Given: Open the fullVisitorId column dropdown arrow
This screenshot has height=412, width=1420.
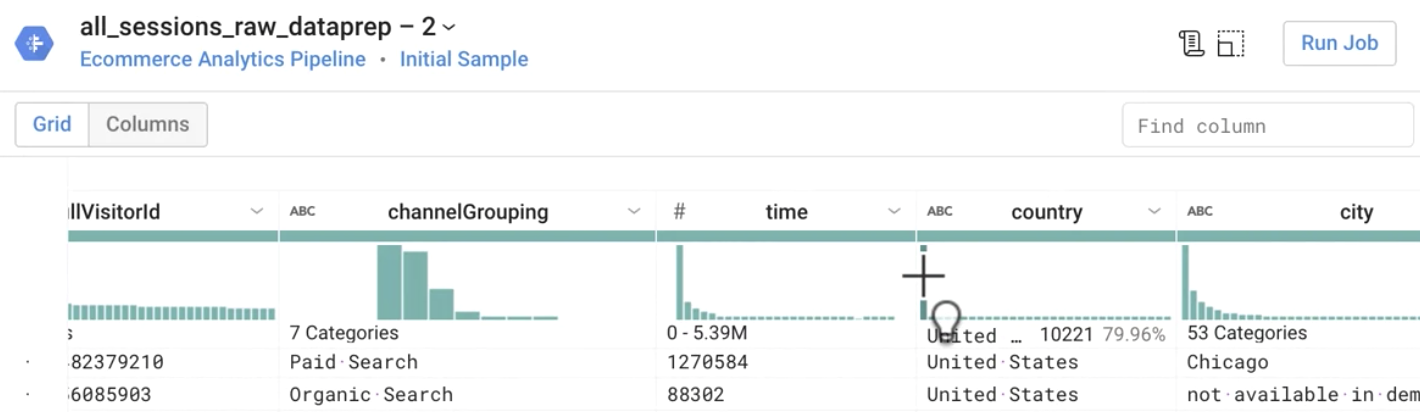Looking at the screenshot, I should click(257, 212).
